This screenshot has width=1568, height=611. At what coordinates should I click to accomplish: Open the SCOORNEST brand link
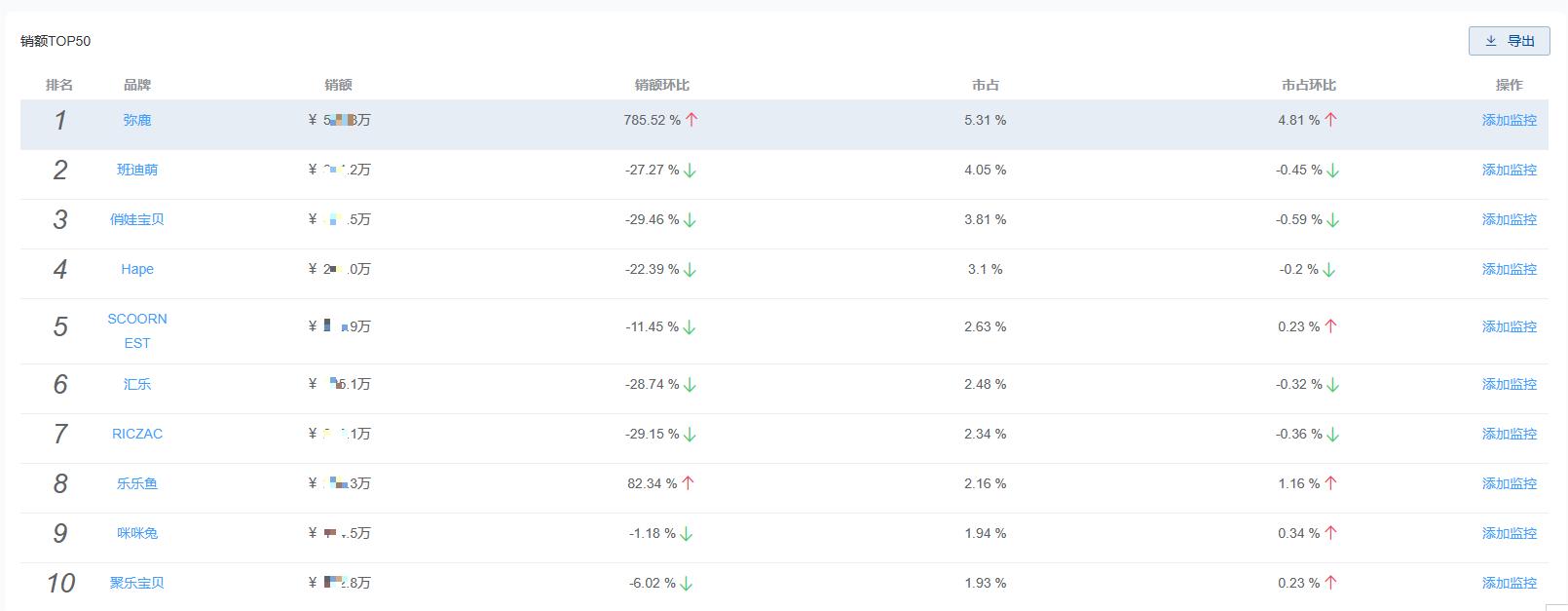point(137,330)
